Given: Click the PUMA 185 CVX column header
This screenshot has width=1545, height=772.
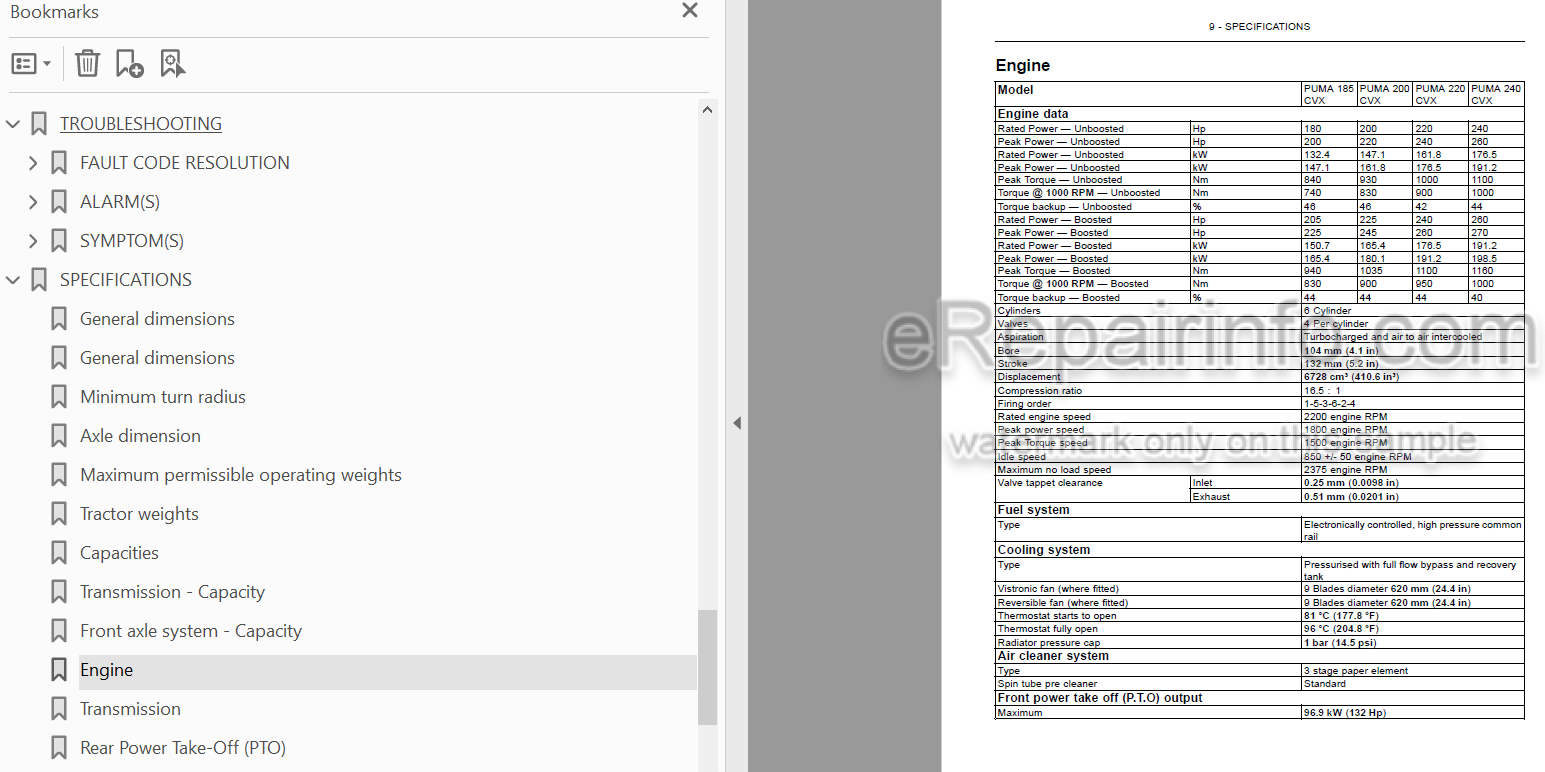Looking at the screenshot, I should 1329,94.
